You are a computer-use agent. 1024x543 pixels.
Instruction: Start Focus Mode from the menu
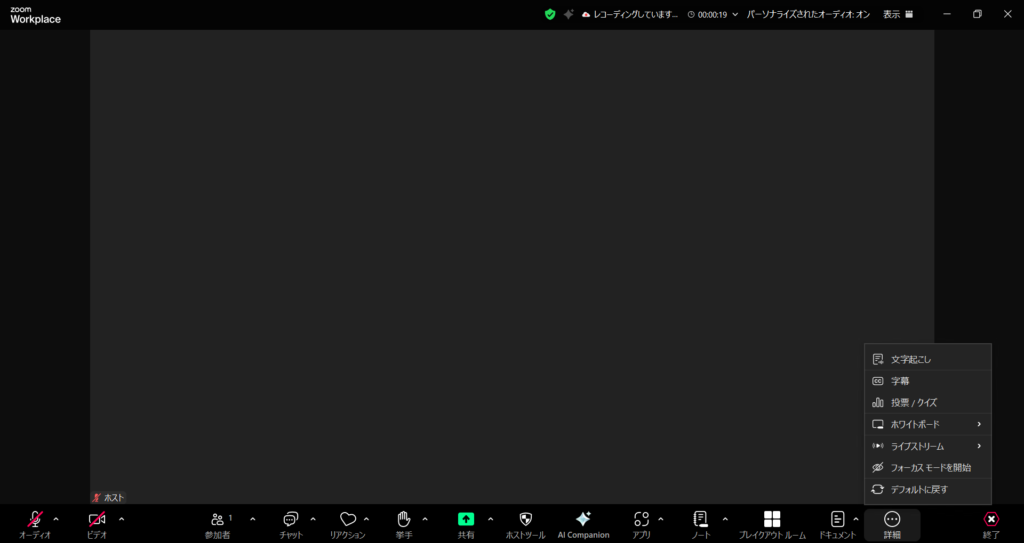pyautogui.click(x=930, y=468)
